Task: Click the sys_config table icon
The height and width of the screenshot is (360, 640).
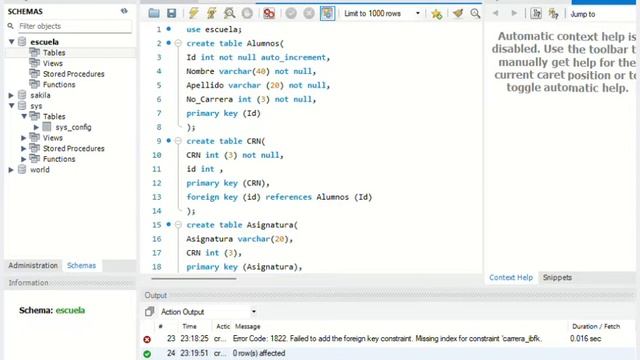Action: pyautogui.click(x=47, y=127)
